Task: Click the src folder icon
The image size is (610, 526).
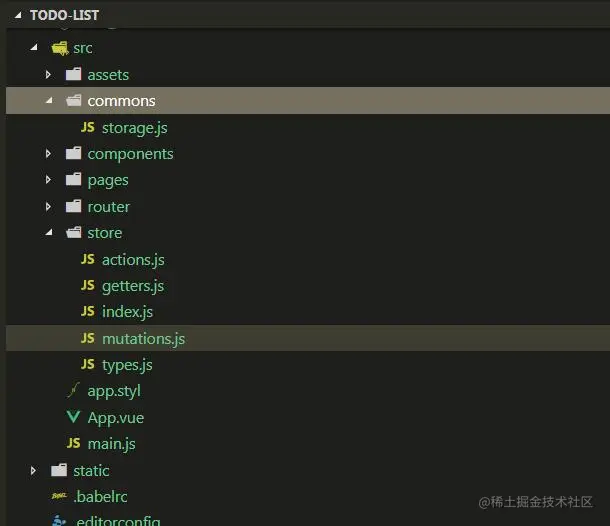Action: (x=59, y=48)
